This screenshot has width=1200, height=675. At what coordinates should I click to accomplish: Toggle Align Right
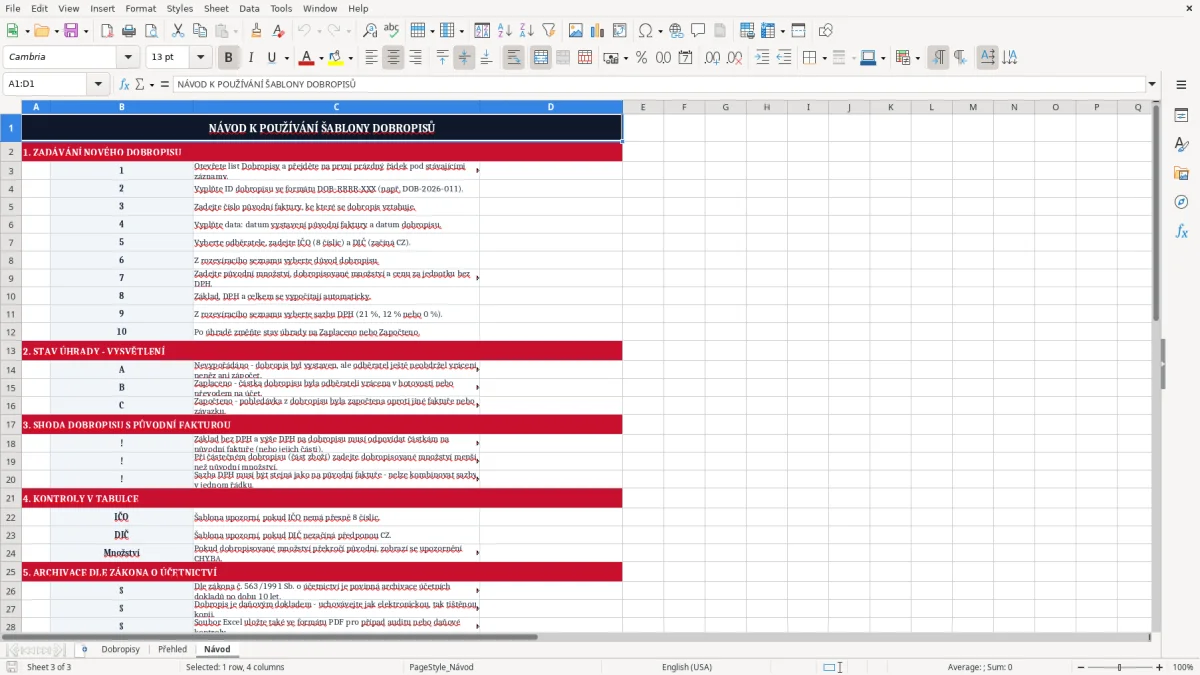pos(415,58)
